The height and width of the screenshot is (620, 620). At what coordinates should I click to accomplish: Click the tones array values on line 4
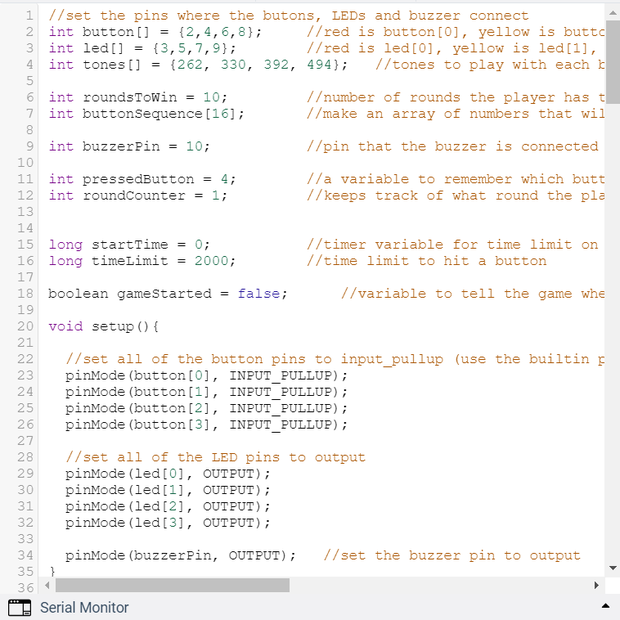point(260,64)
